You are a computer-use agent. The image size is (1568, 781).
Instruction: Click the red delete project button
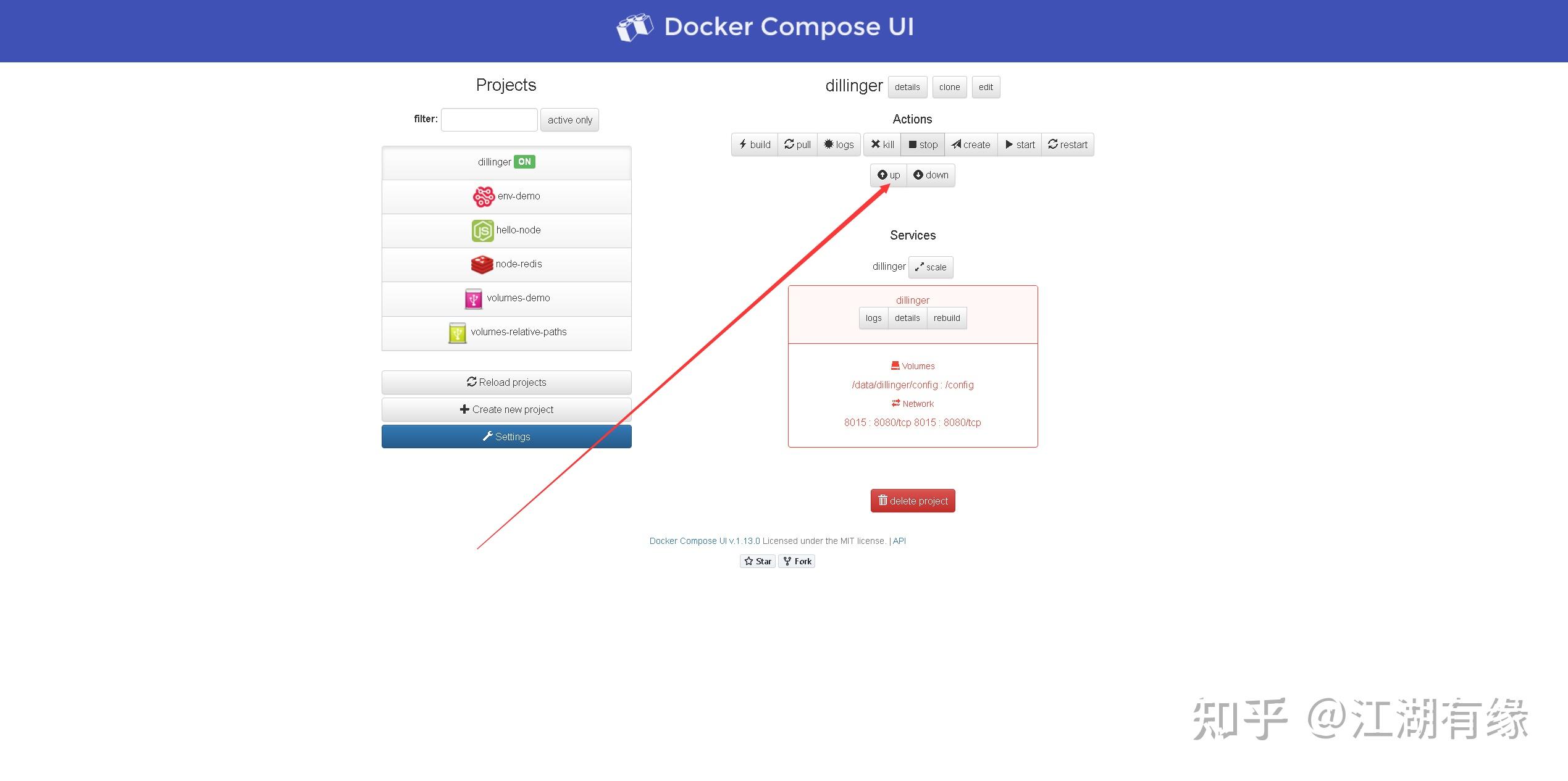912,500
